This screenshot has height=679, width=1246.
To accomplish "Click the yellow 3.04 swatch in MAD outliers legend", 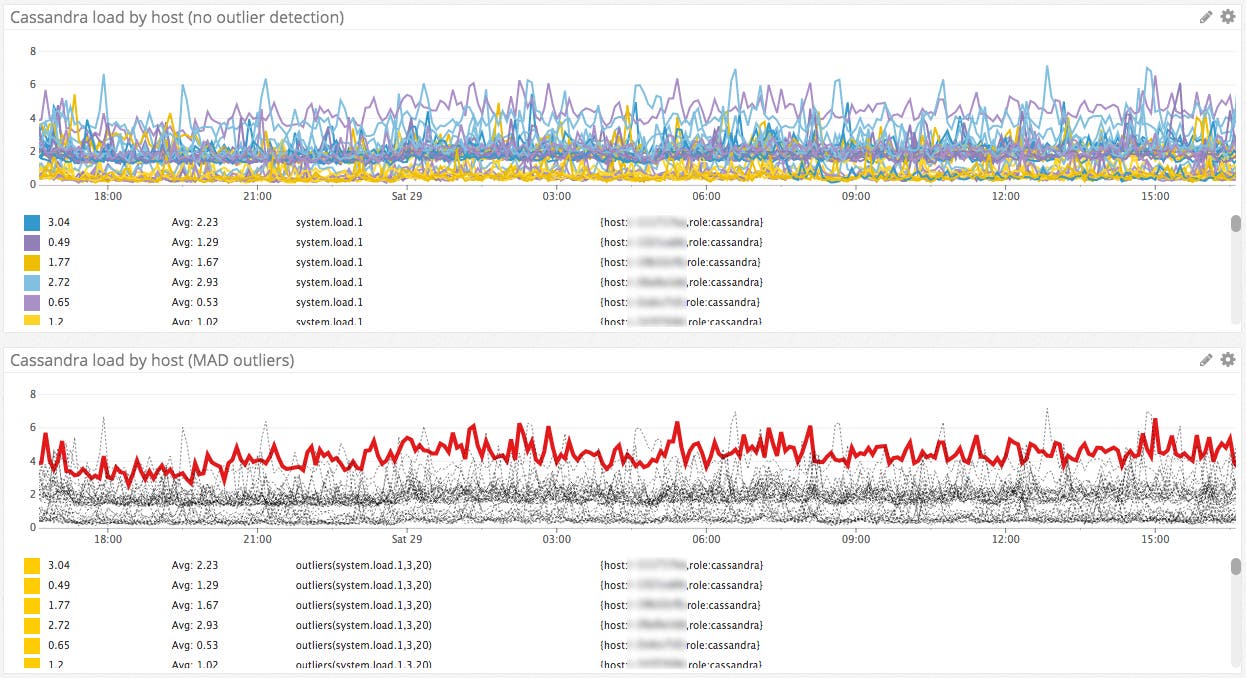I will click(32, 565).
